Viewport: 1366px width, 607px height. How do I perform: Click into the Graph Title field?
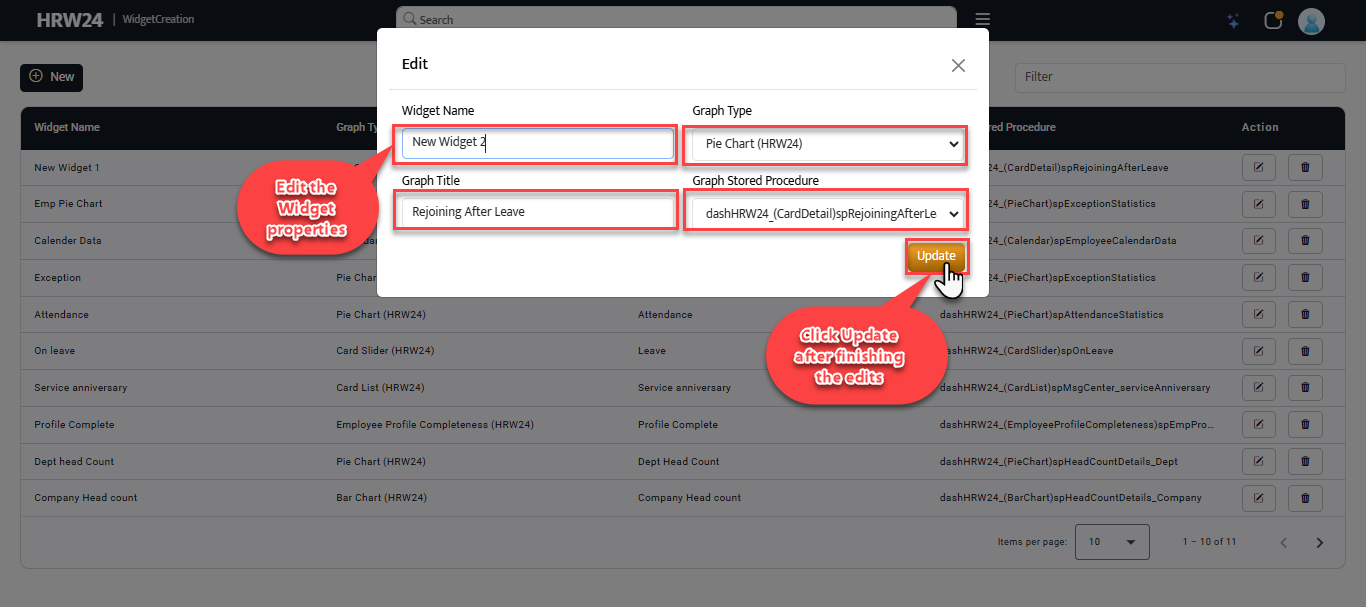537,212
